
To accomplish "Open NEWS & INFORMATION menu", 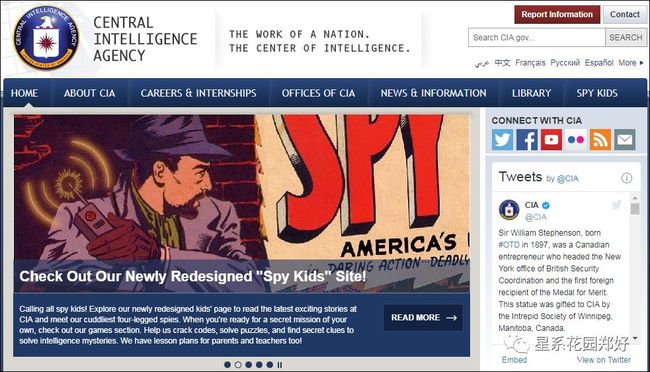I will pyautogui.click(x=433, y=93).
